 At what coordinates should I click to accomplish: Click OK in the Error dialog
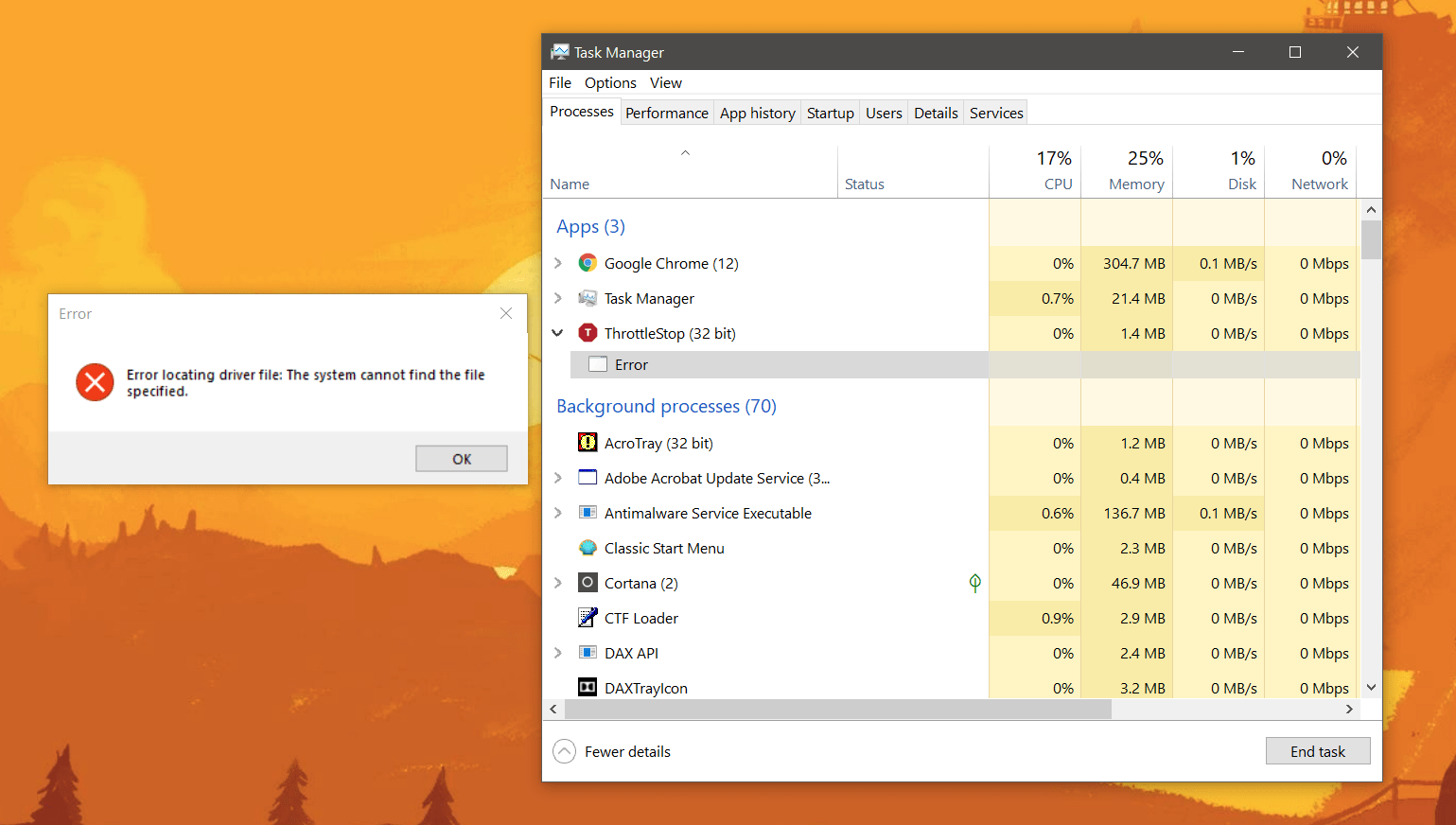click(x=462, y=459)
